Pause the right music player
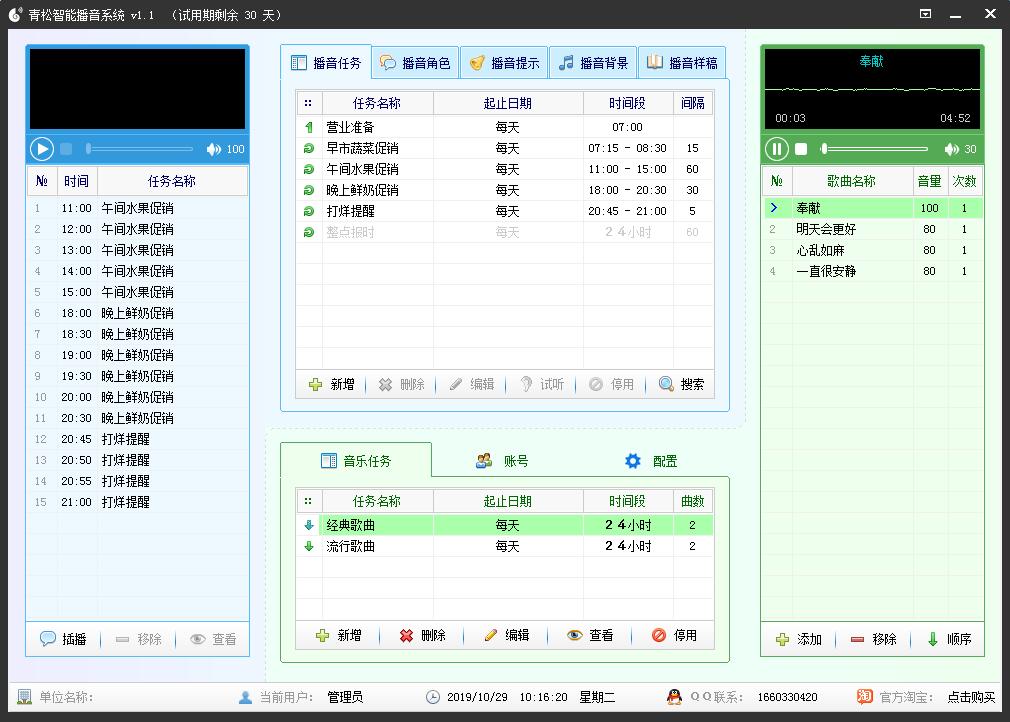This screenshot has height=722, width=1010. pyautogui.click(x=777, y=149)
